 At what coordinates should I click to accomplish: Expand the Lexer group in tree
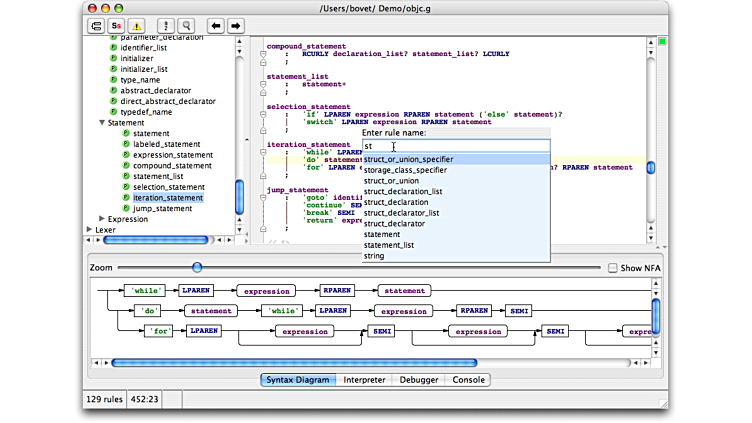pos(90,230)
